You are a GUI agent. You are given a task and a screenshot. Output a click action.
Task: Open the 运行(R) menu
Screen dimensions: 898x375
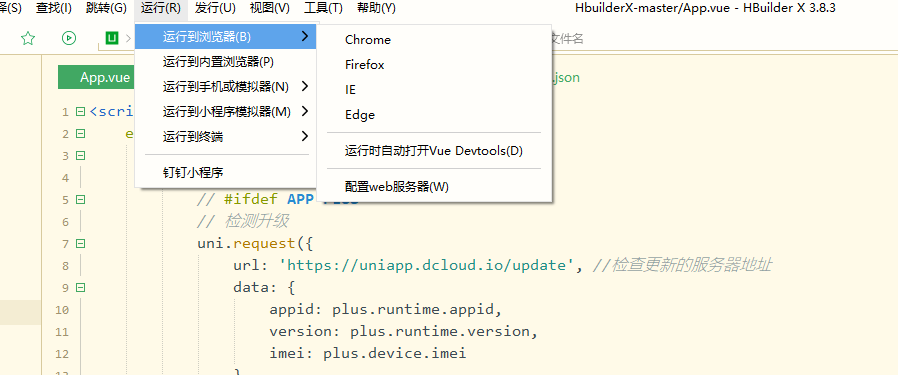[160, 8]
